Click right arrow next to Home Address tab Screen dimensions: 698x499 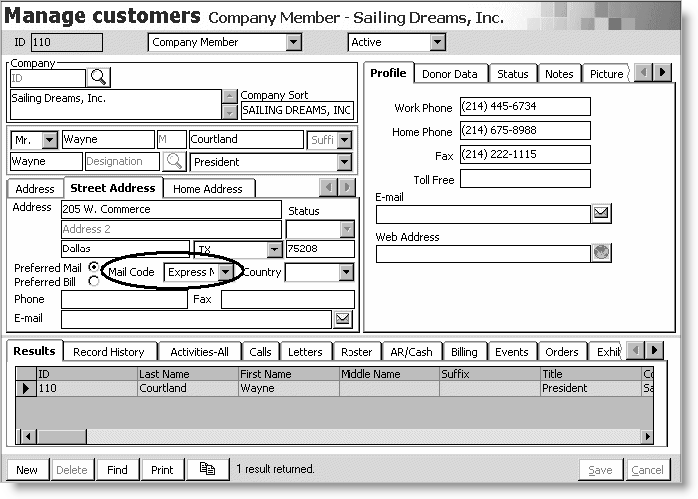pos(347,187)
